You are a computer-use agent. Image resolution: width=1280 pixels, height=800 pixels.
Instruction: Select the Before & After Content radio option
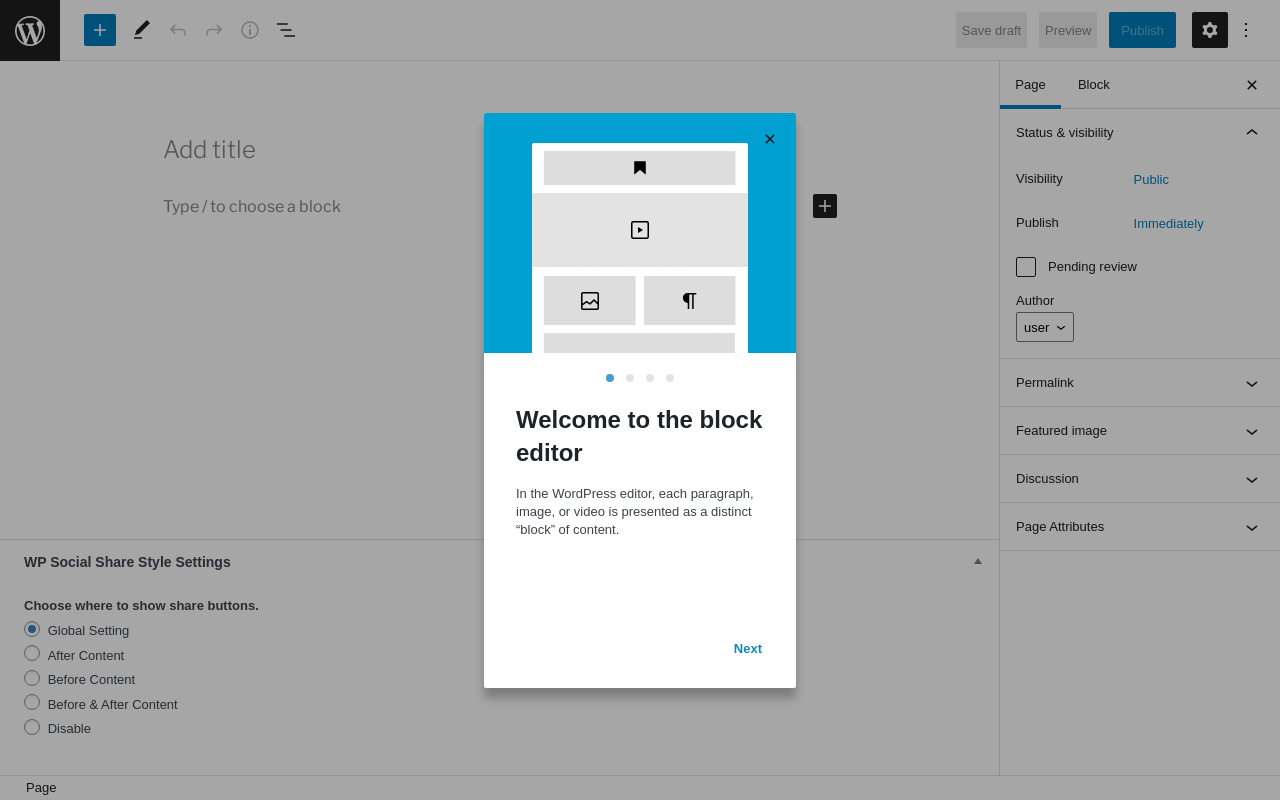(x=32, y=702)
